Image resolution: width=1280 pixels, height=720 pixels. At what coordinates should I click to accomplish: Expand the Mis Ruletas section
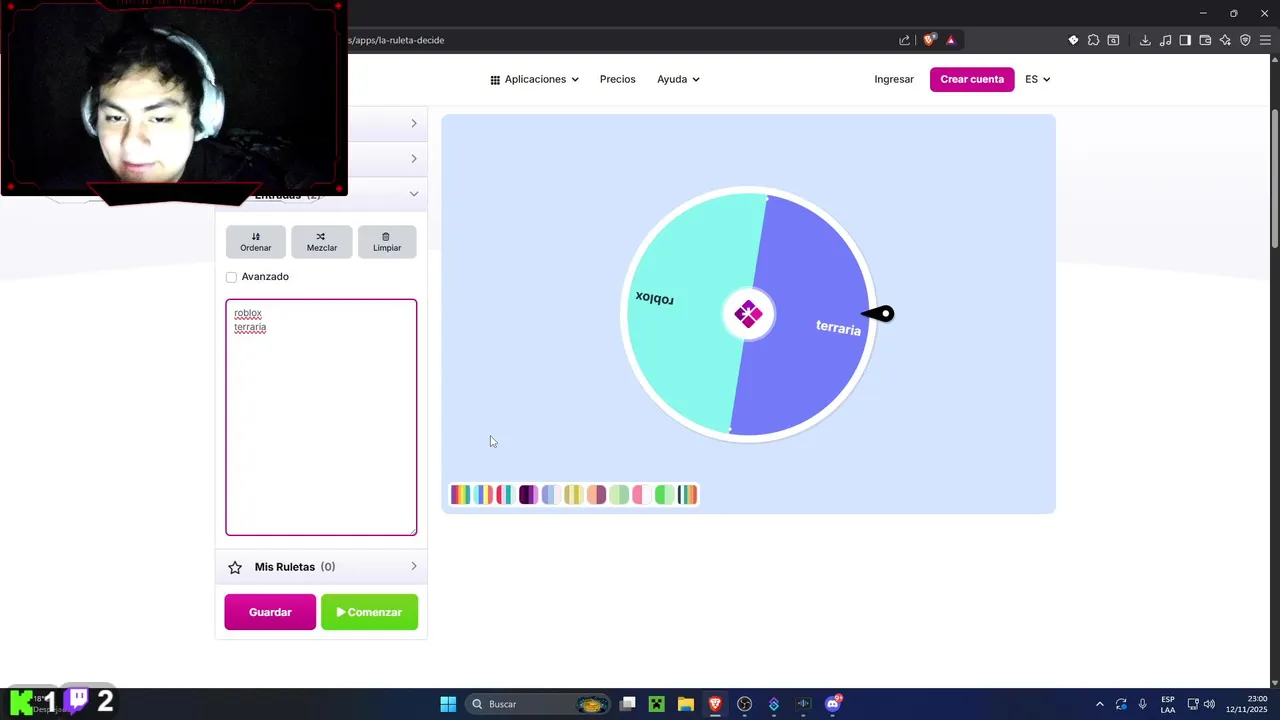321,567
